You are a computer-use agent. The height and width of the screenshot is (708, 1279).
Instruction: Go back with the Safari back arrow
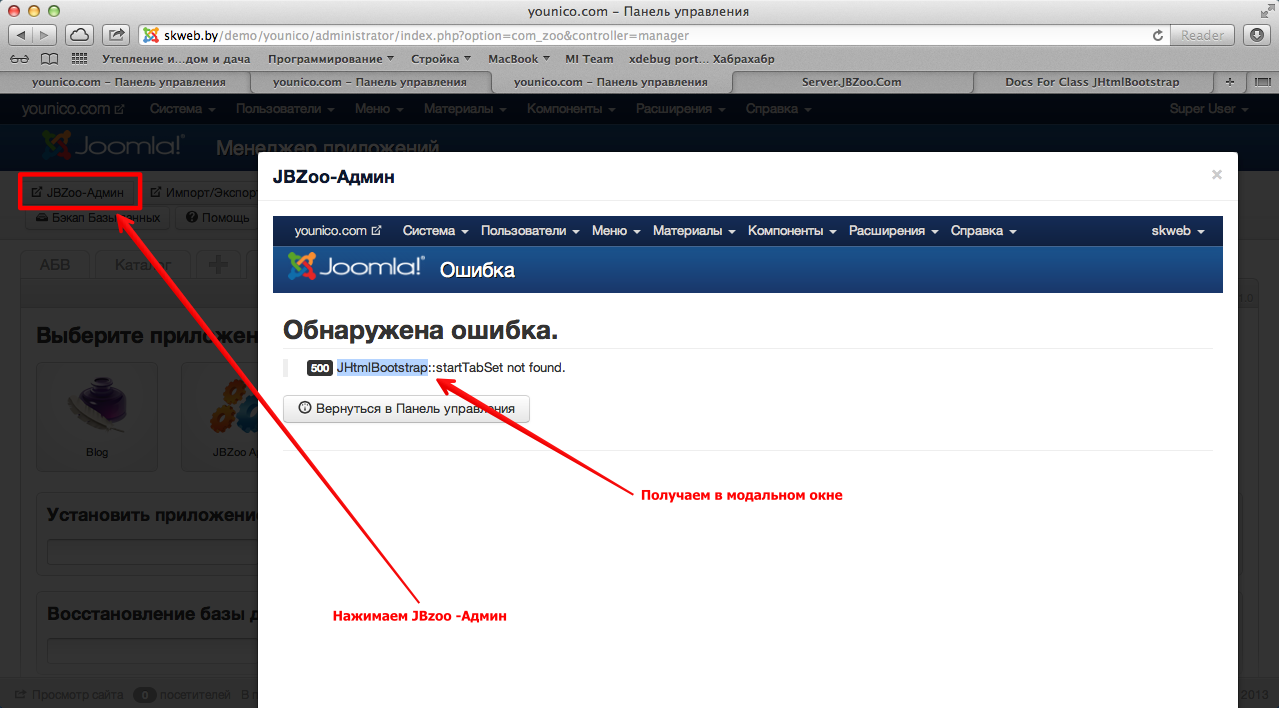pyautogui.click(x=21, y=35)
